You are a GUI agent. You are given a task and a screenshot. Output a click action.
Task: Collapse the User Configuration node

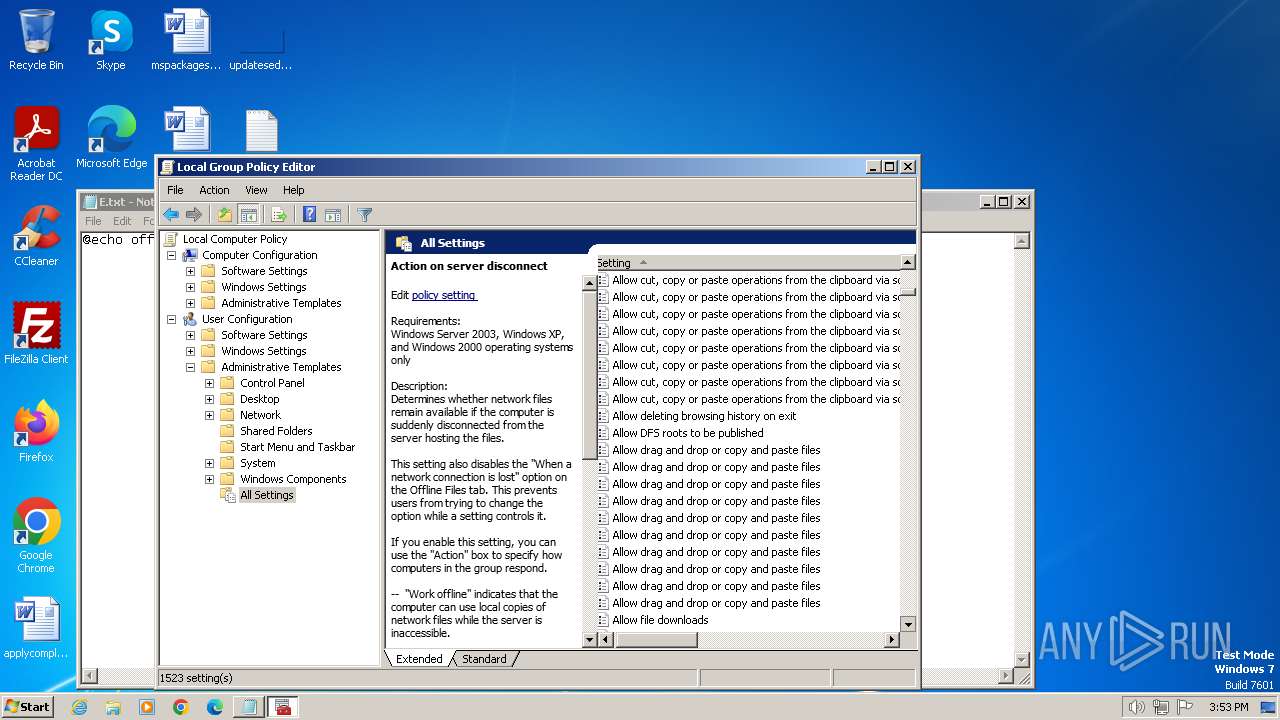[x=171, y=319]
